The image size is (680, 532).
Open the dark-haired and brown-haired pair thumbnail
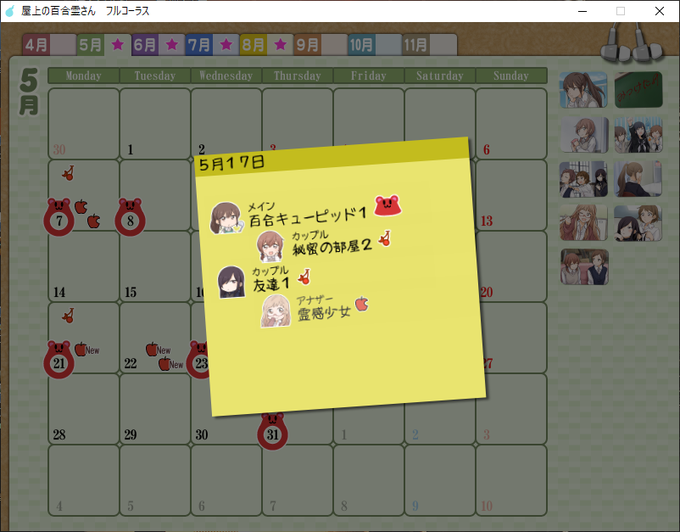pyautogui.click(x=638, y=223)
